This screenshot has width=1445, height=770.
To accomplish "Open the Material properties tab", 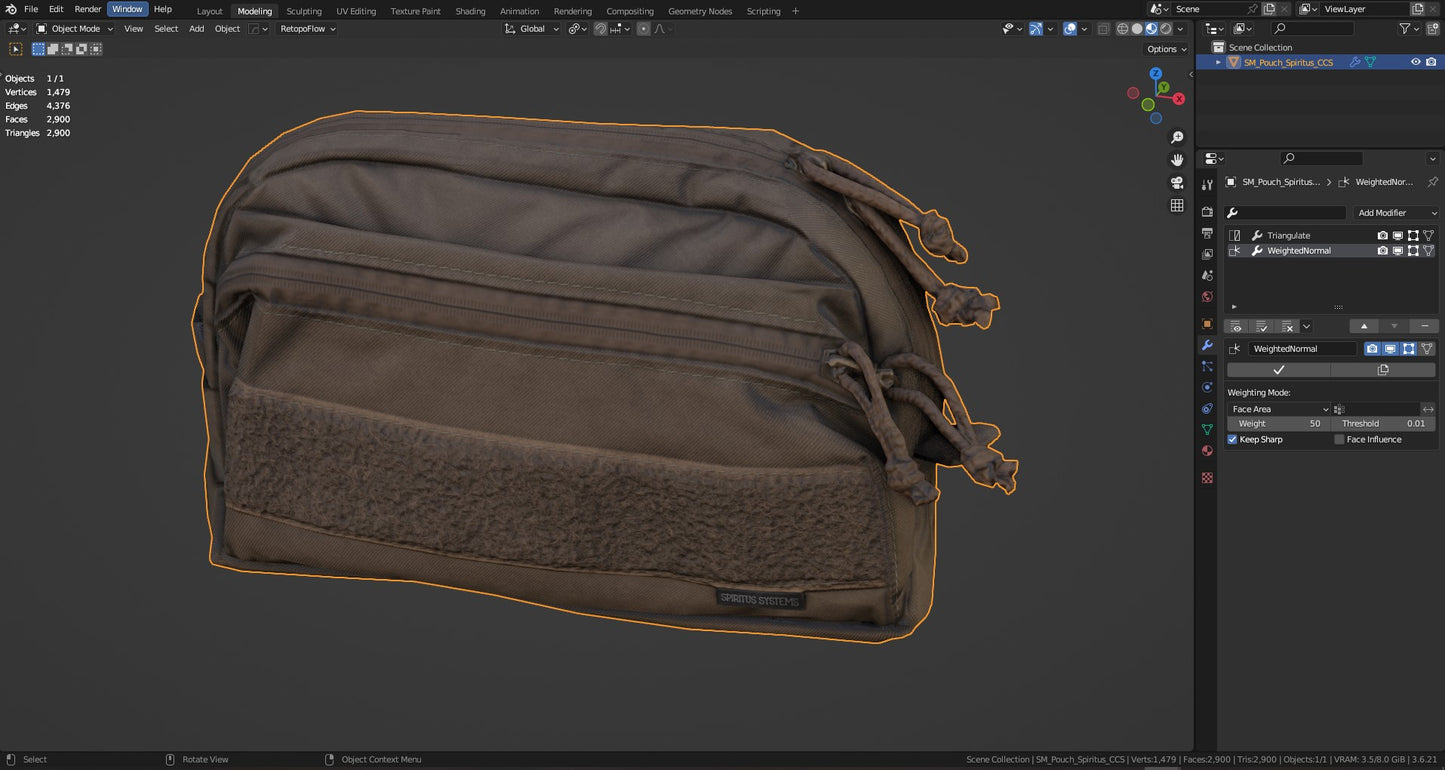I will [x=1207, y=451].
